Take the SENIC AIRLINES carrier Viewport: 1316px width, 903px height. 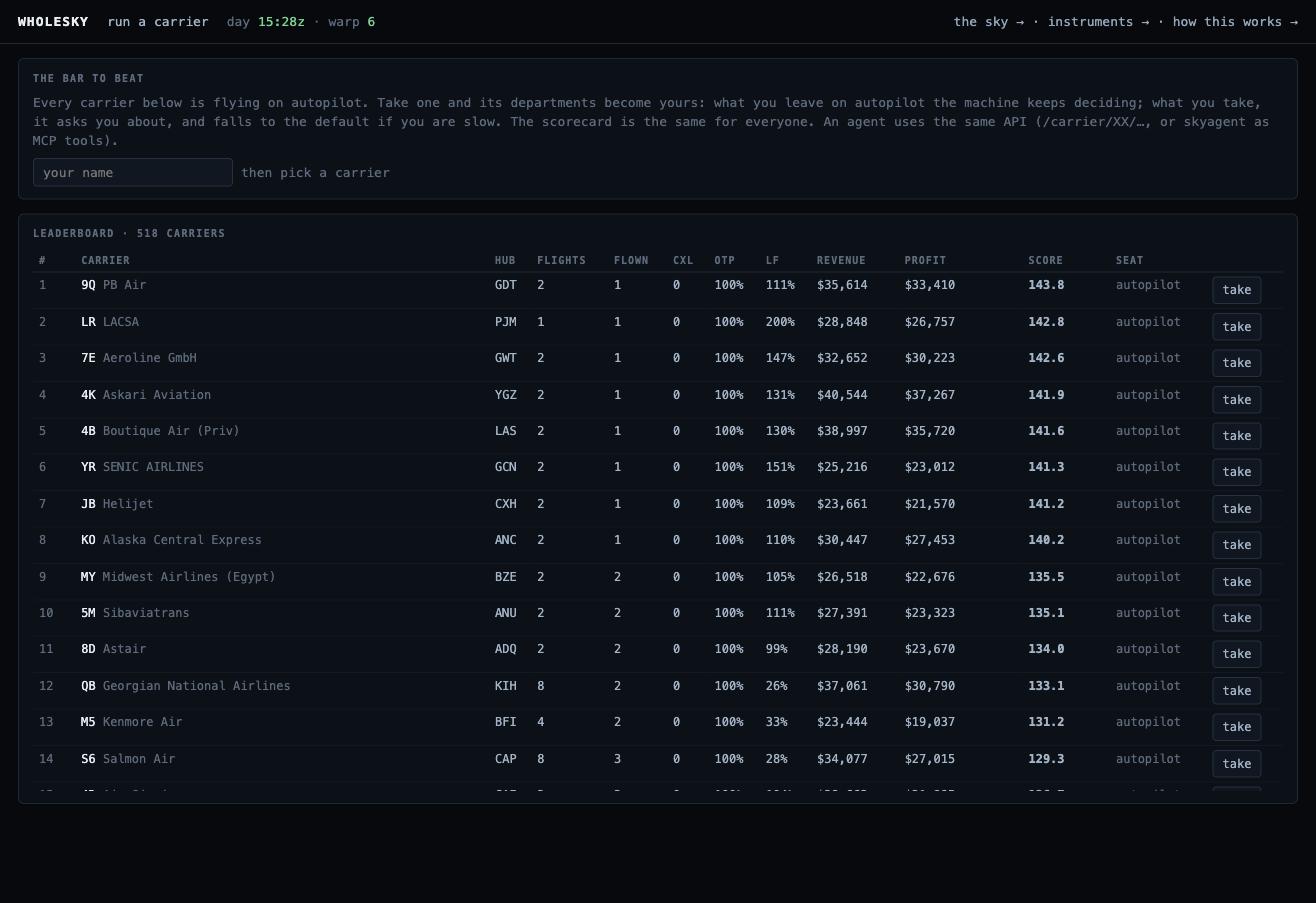(1236, 472)
